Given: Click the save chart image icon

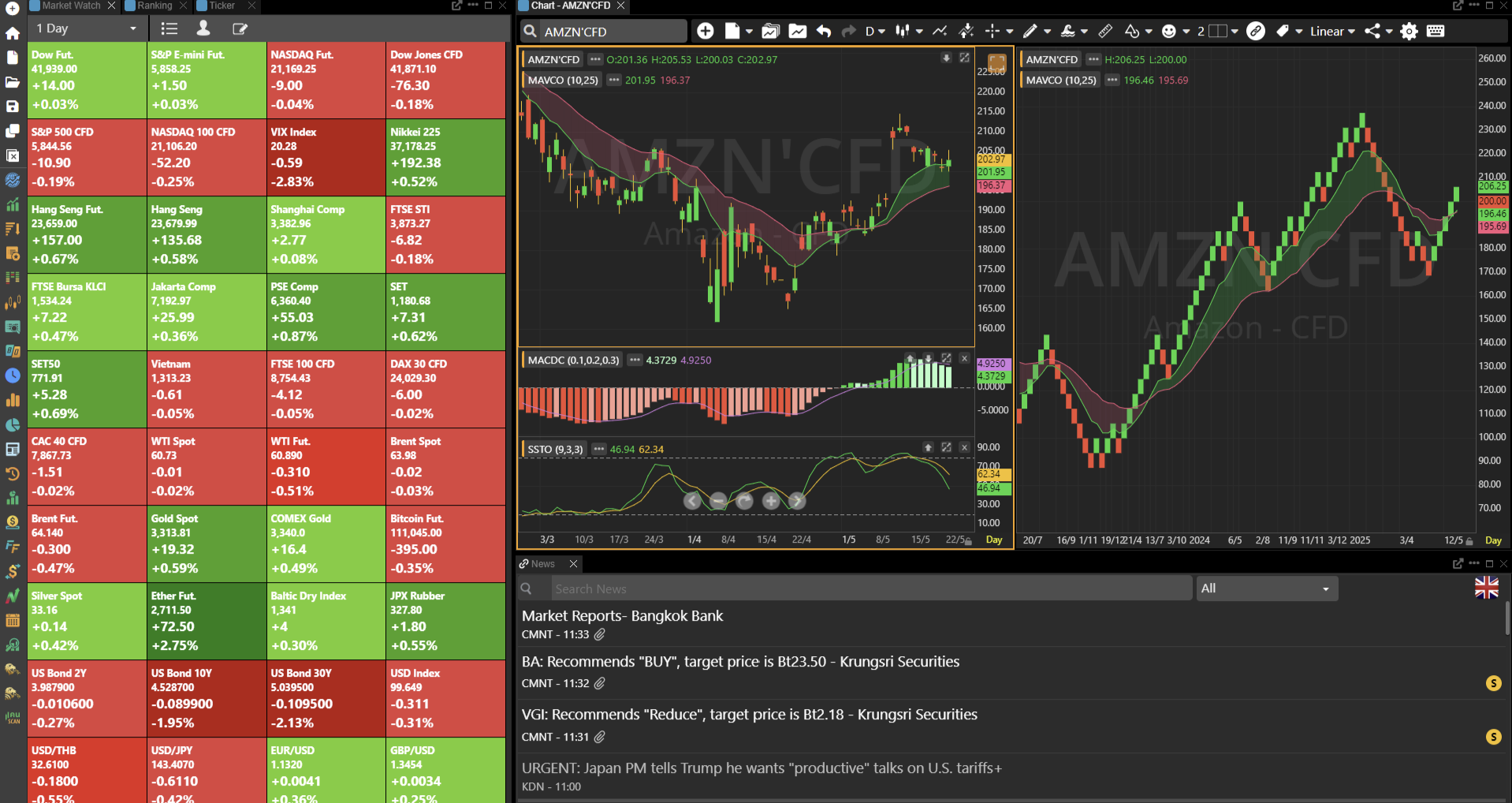Looking at the screenshot, I should [798, 31].
